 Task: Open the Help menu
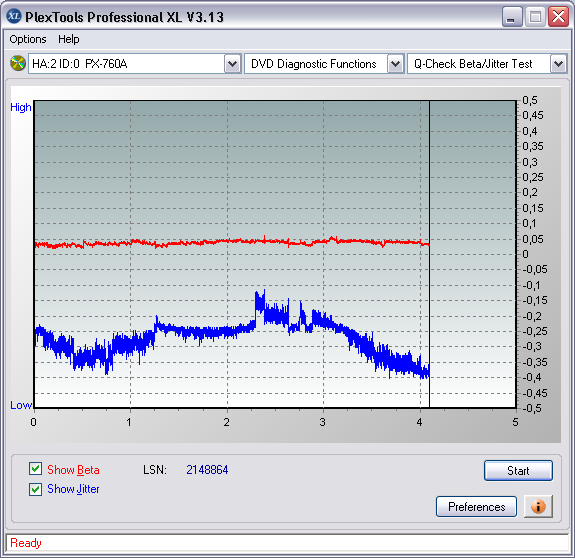click(69, 39)
